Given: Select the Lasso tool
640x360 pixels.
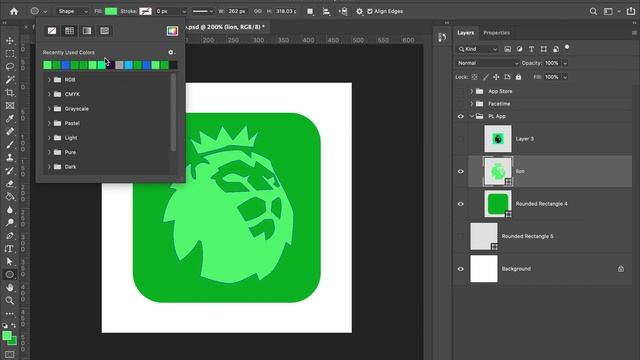Looking at the screenshot, I should click(10, 67).
